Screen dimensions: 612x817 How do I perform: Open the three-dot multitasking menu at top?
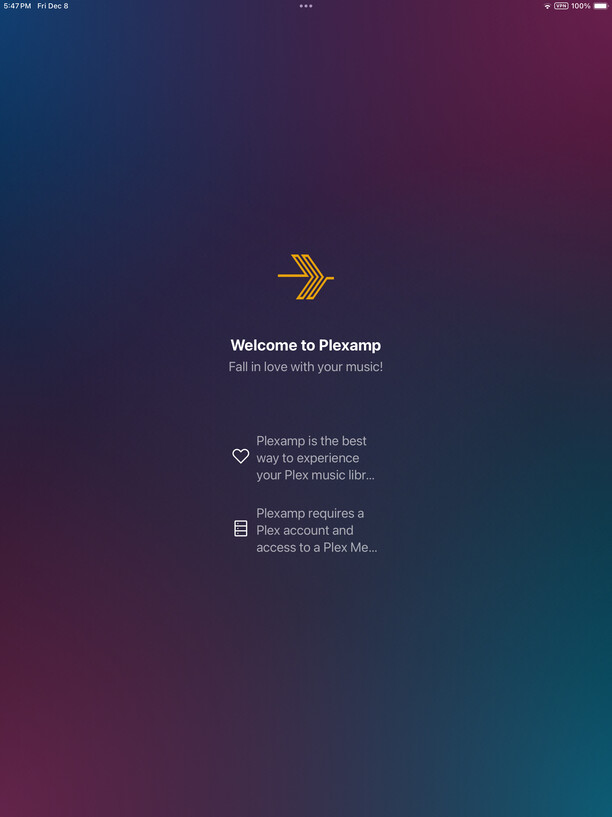pos(306,6)
